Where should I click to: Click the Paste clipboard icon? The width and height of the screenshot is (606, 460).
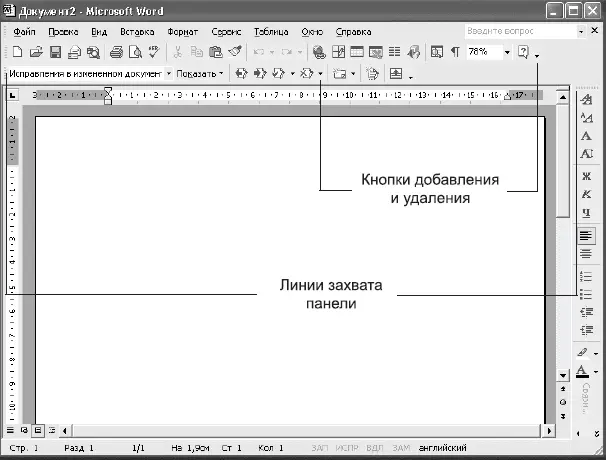[x=215, y=52]
